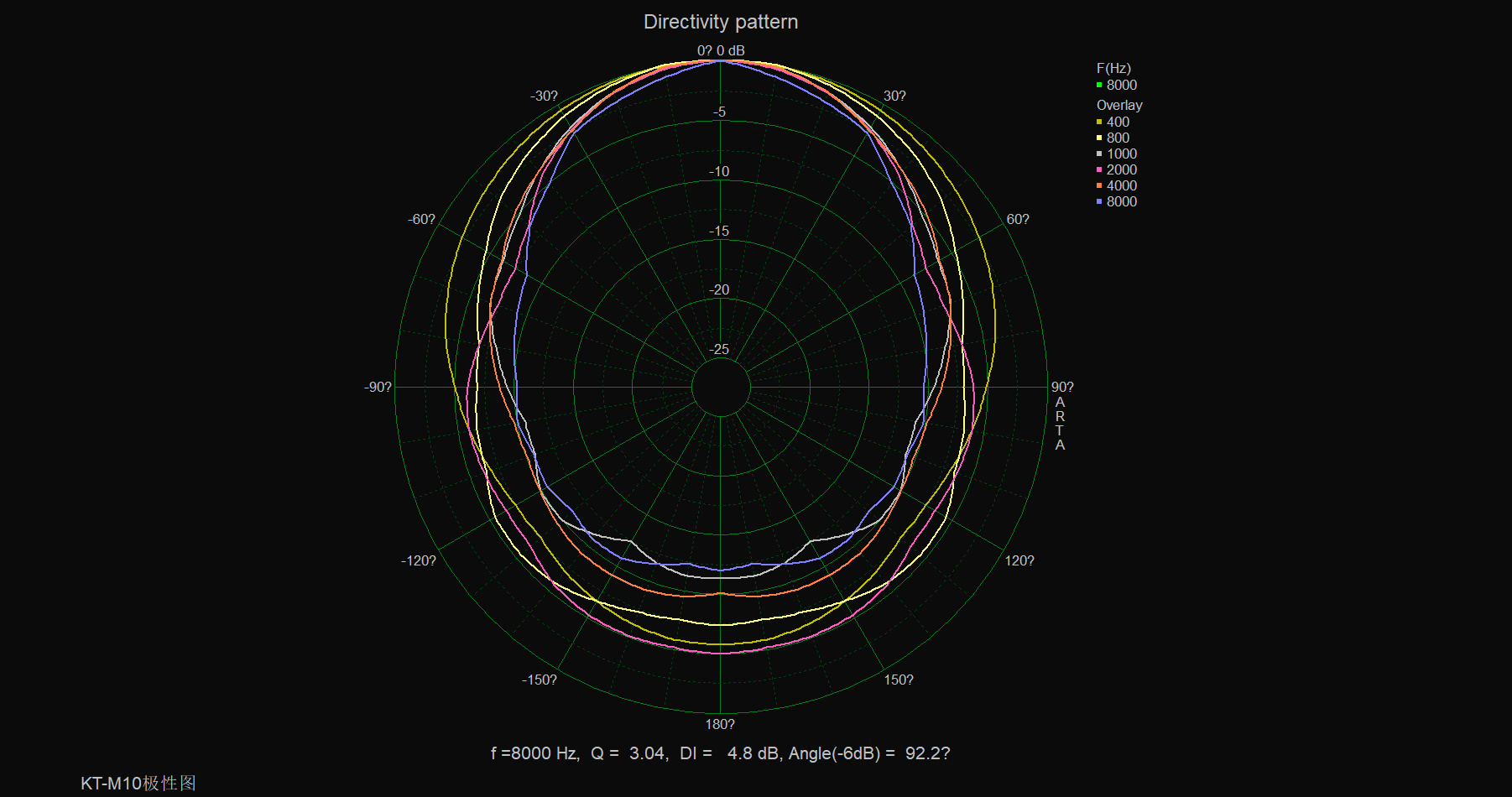1512x797 pixels.
Task: Click the -10 dB ring label
Action: pos(719,171)
